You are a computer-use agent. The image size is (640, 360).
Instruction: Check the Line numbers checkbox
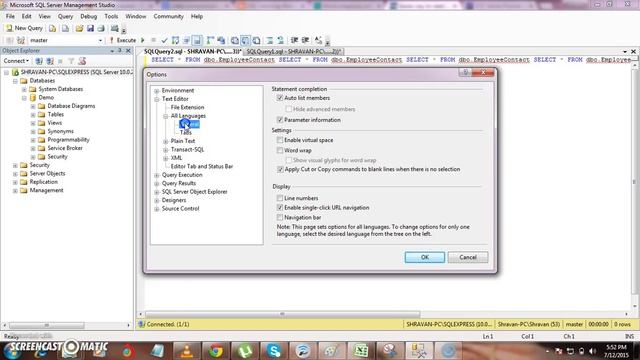[280, 198]
